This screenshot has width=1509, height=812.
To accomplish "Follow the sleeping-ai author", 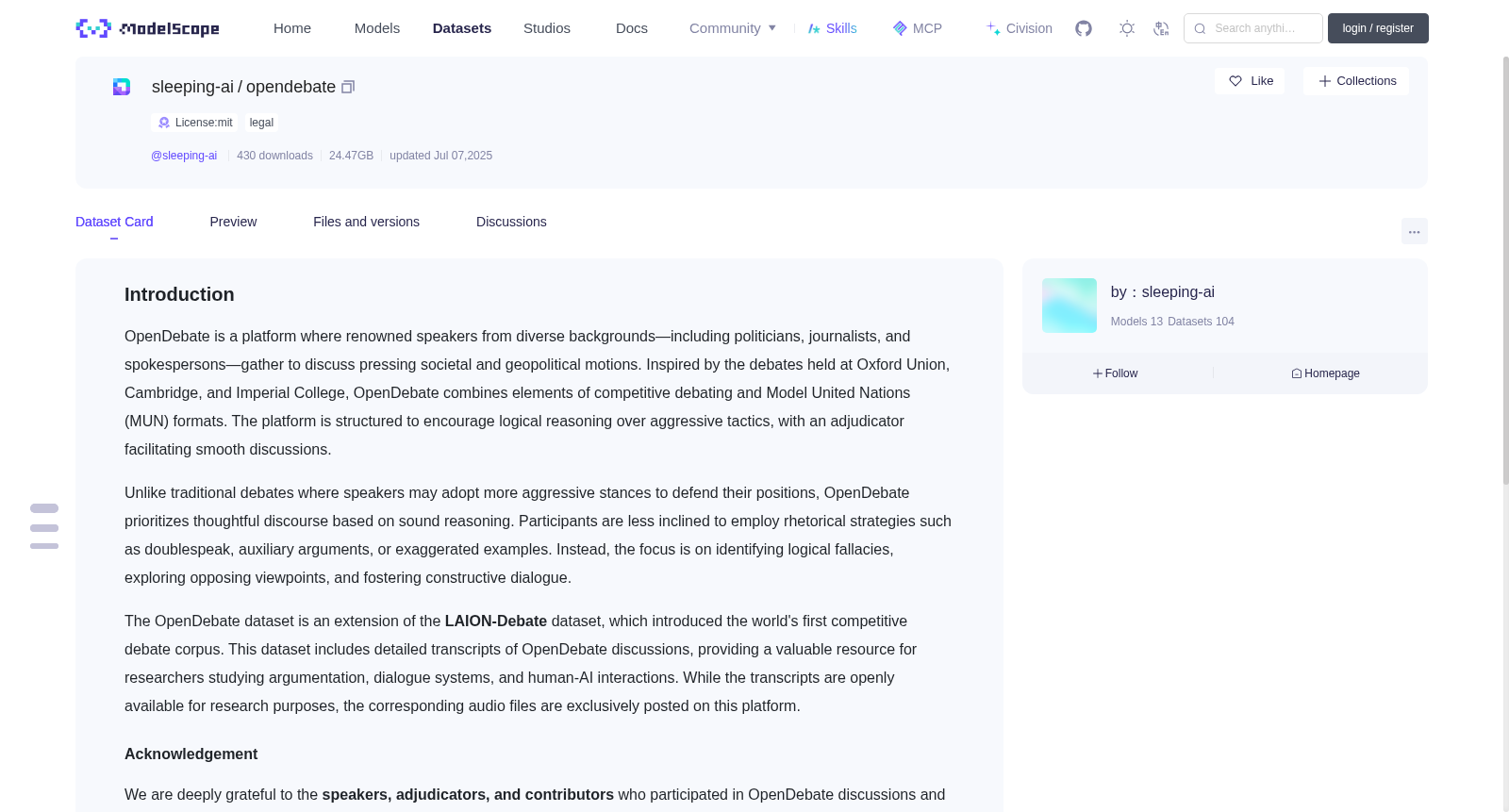I will pyautogui.click(x=1116, y=373).
